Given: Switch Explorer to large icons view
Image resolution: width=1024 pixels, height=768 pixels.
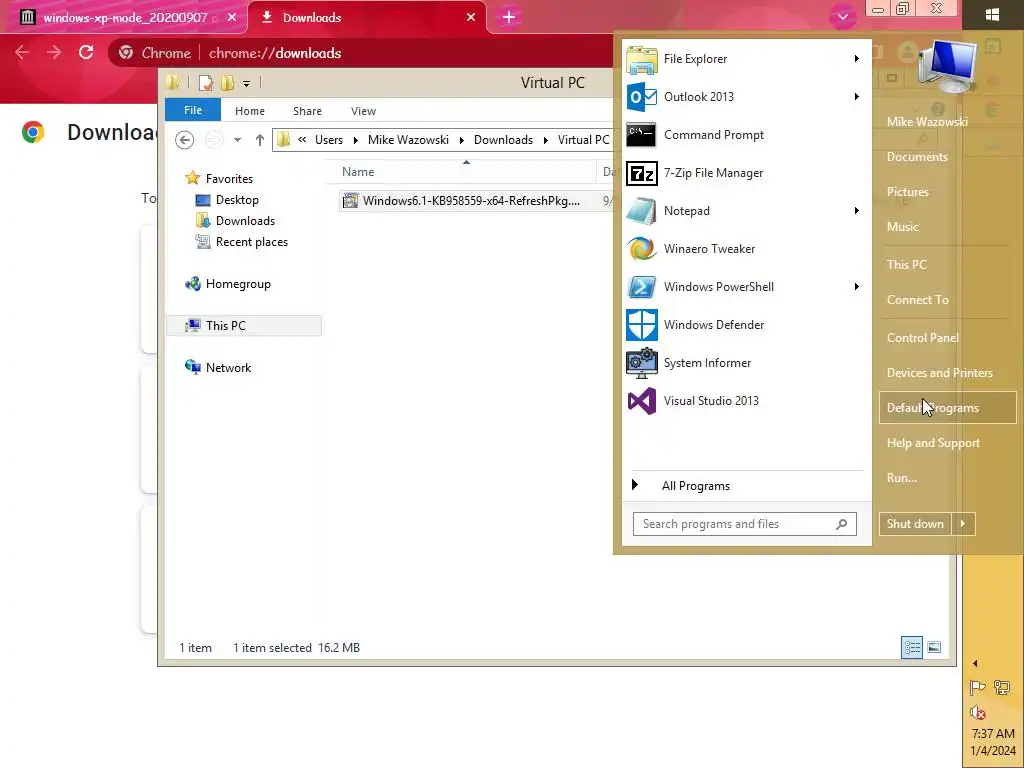Looking at the screenshot, I should point(935,647).
